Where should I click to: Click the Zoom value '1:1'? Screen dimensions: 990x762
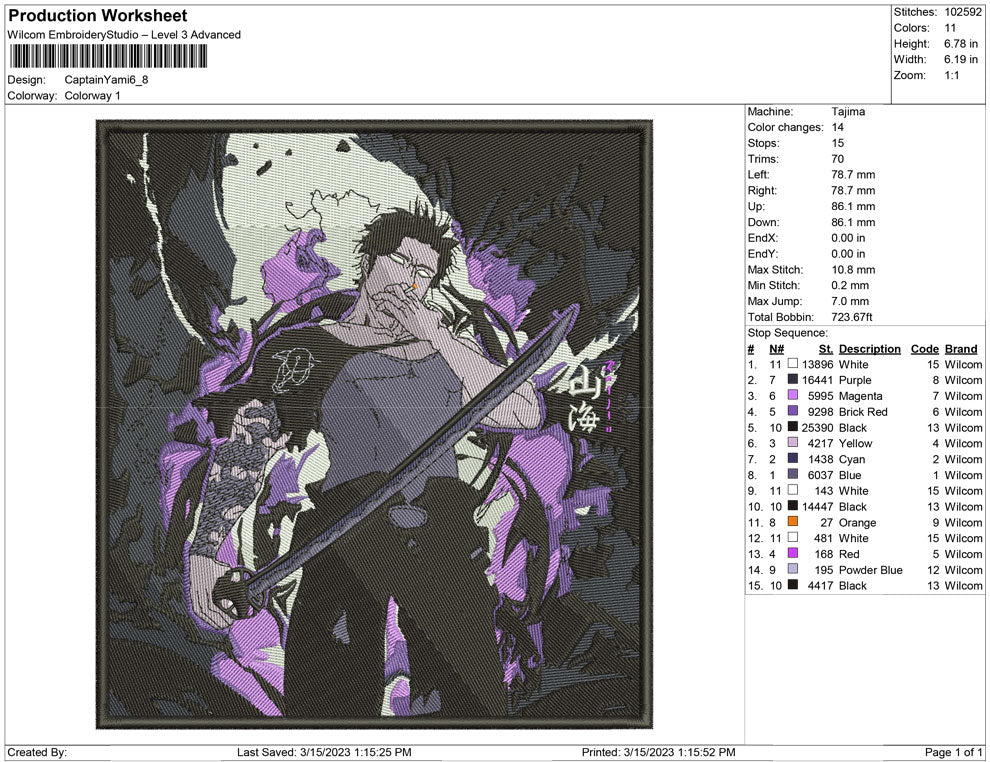point(951,75)
